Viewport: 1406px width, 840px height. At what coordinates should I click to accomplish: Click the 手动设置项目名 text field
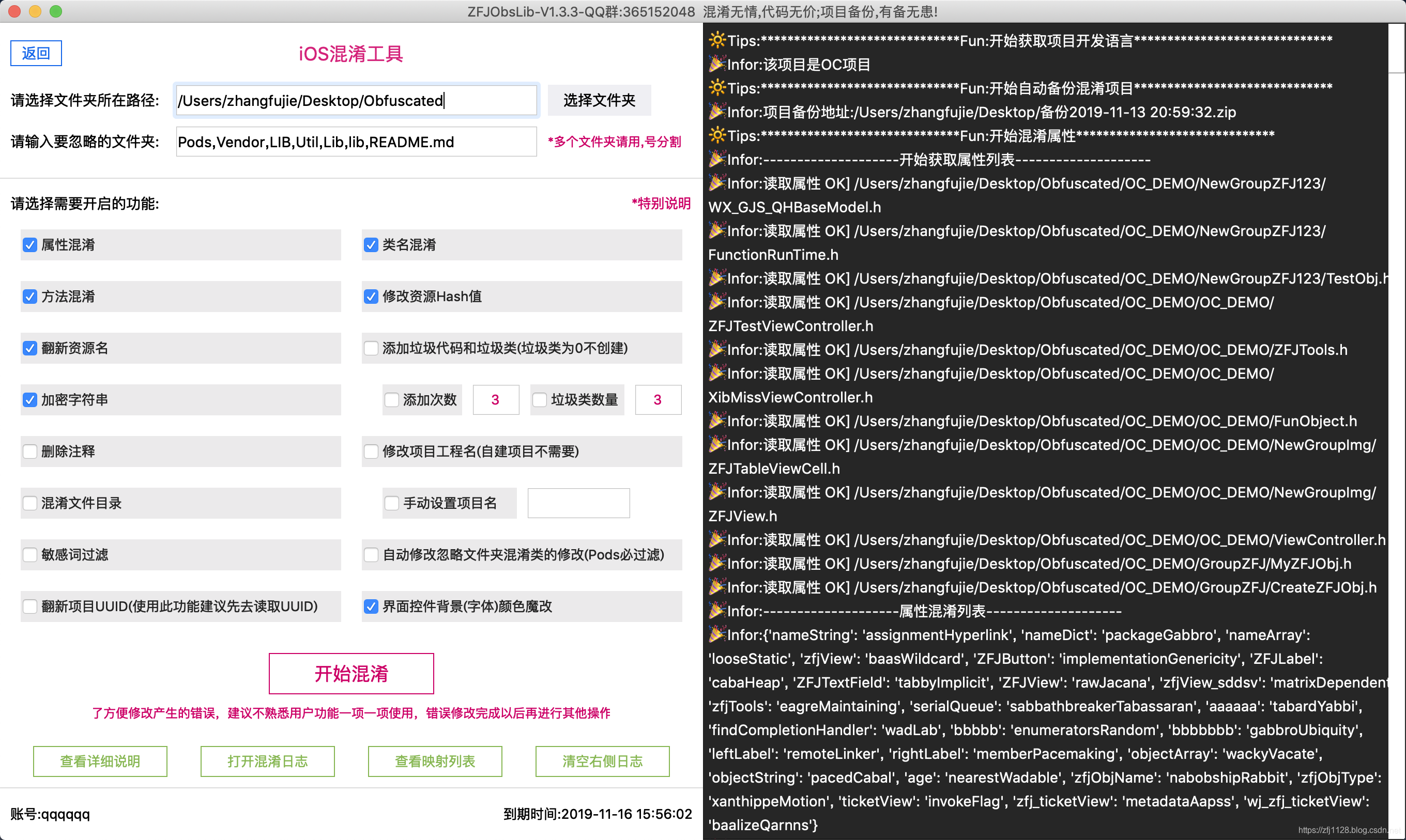(x=579, y=503)
